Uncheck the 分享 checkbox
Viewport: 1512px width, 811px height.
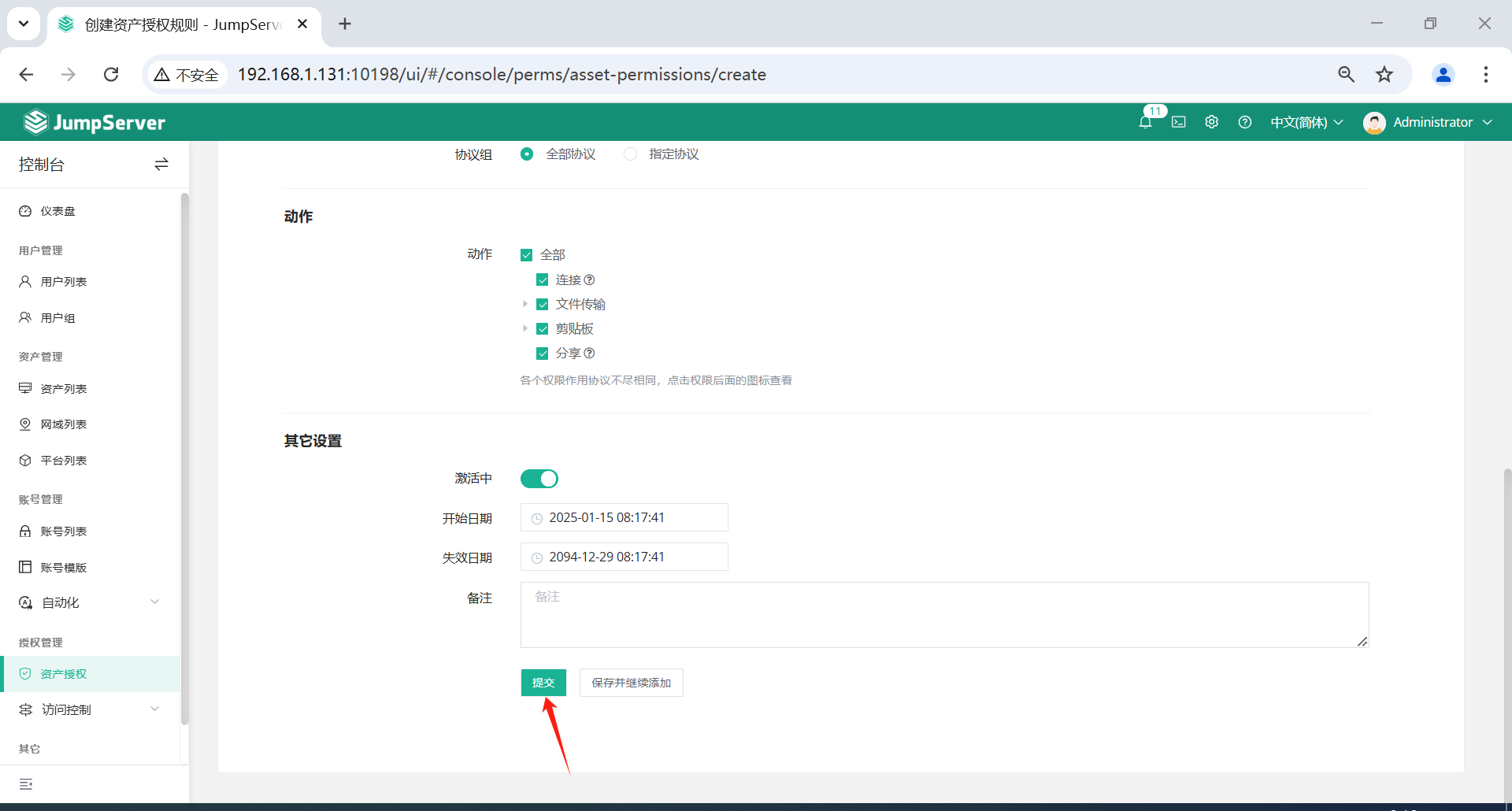543,353
